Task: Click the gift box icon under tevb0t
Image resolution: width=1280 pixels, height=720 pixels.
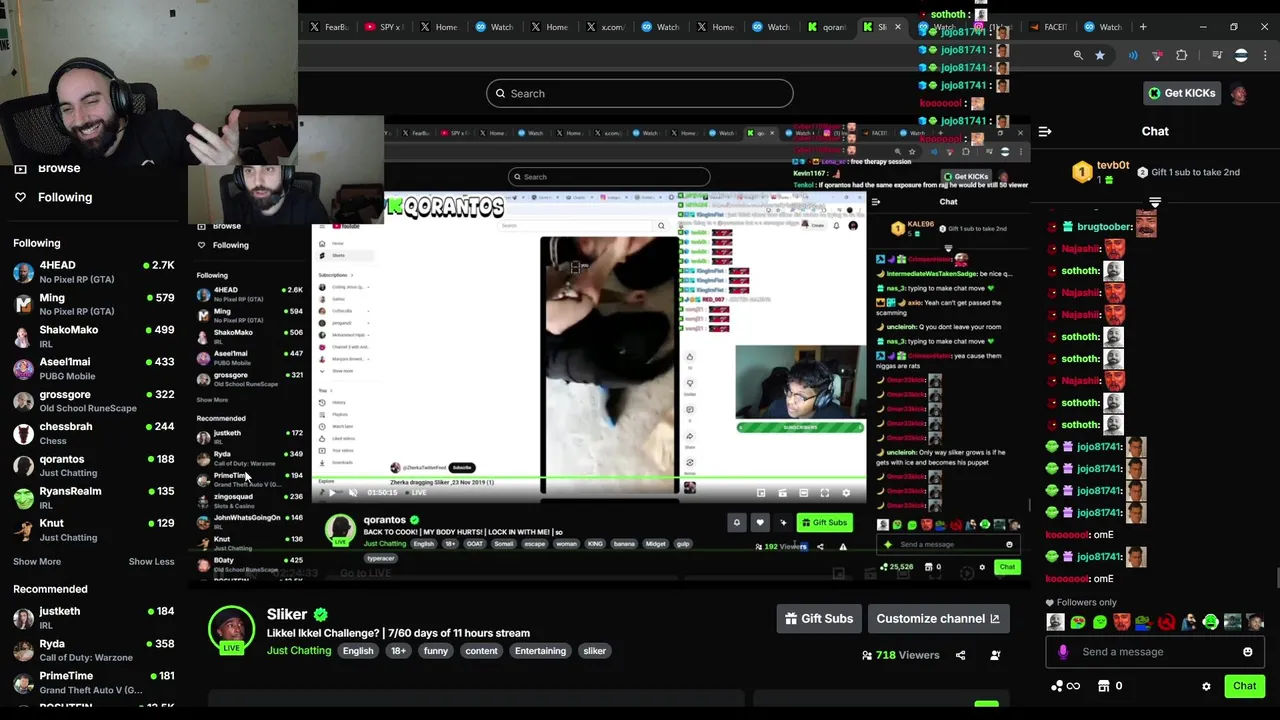Action: click(1109, 180)
